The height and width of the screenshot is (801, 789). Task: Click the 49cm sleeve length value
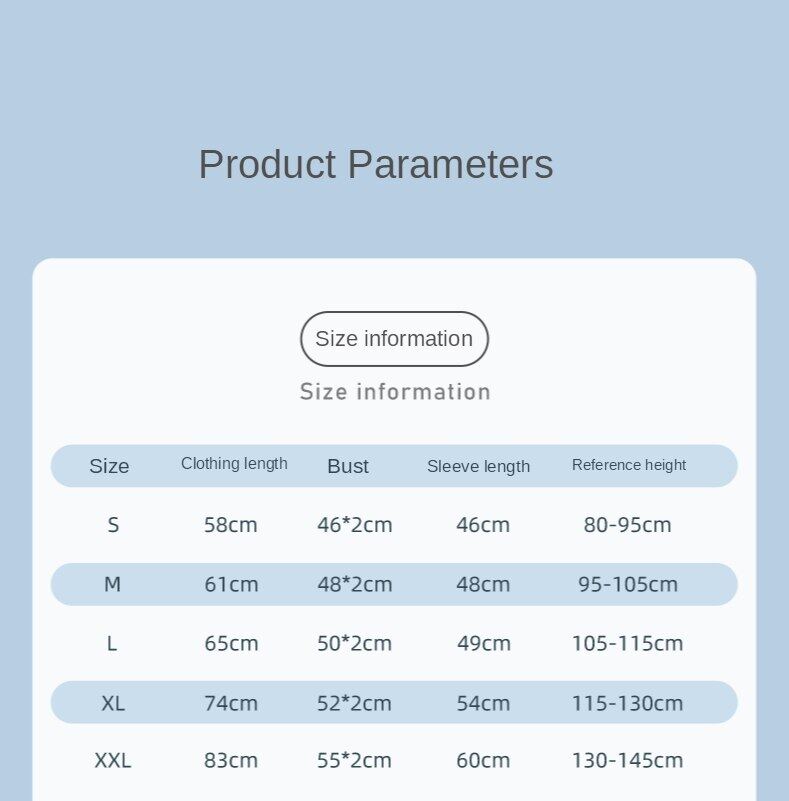point(484,643)
